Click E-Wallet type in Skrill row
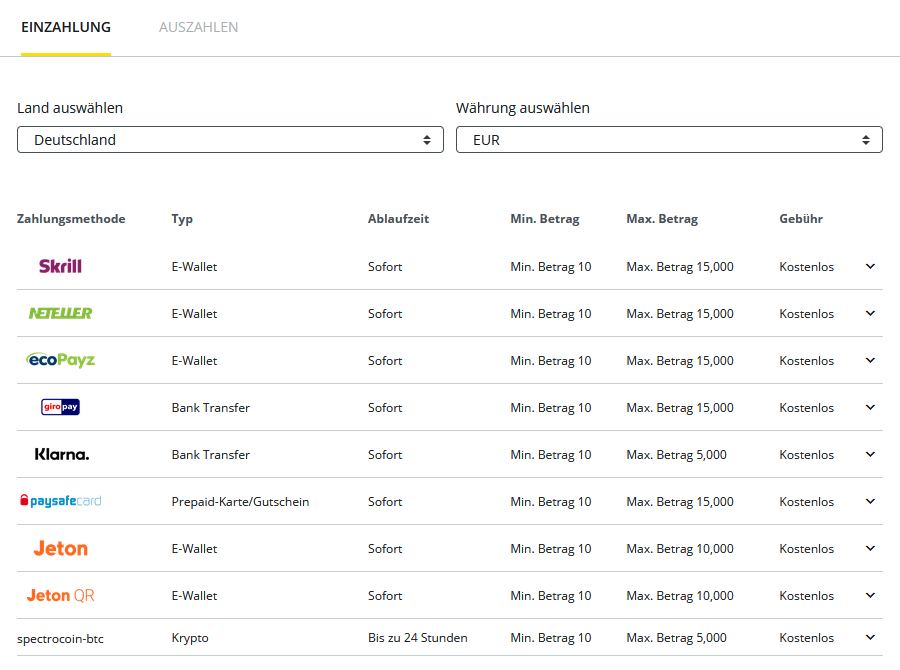This screenshot has height=670, width=900. point(194,266)
